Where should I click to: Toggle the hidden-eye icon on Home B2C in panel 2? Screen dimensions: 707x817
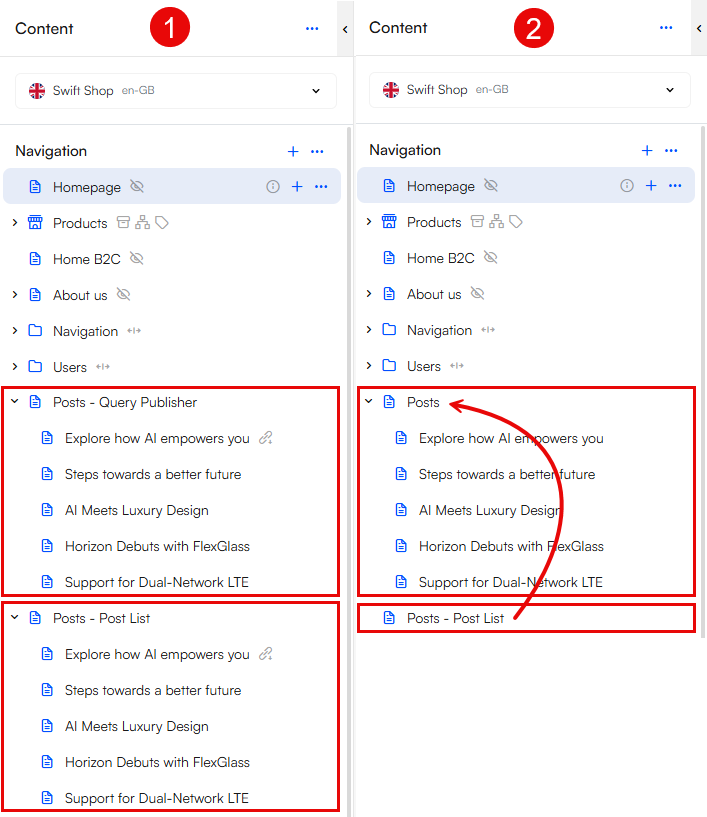click(490, 258)
